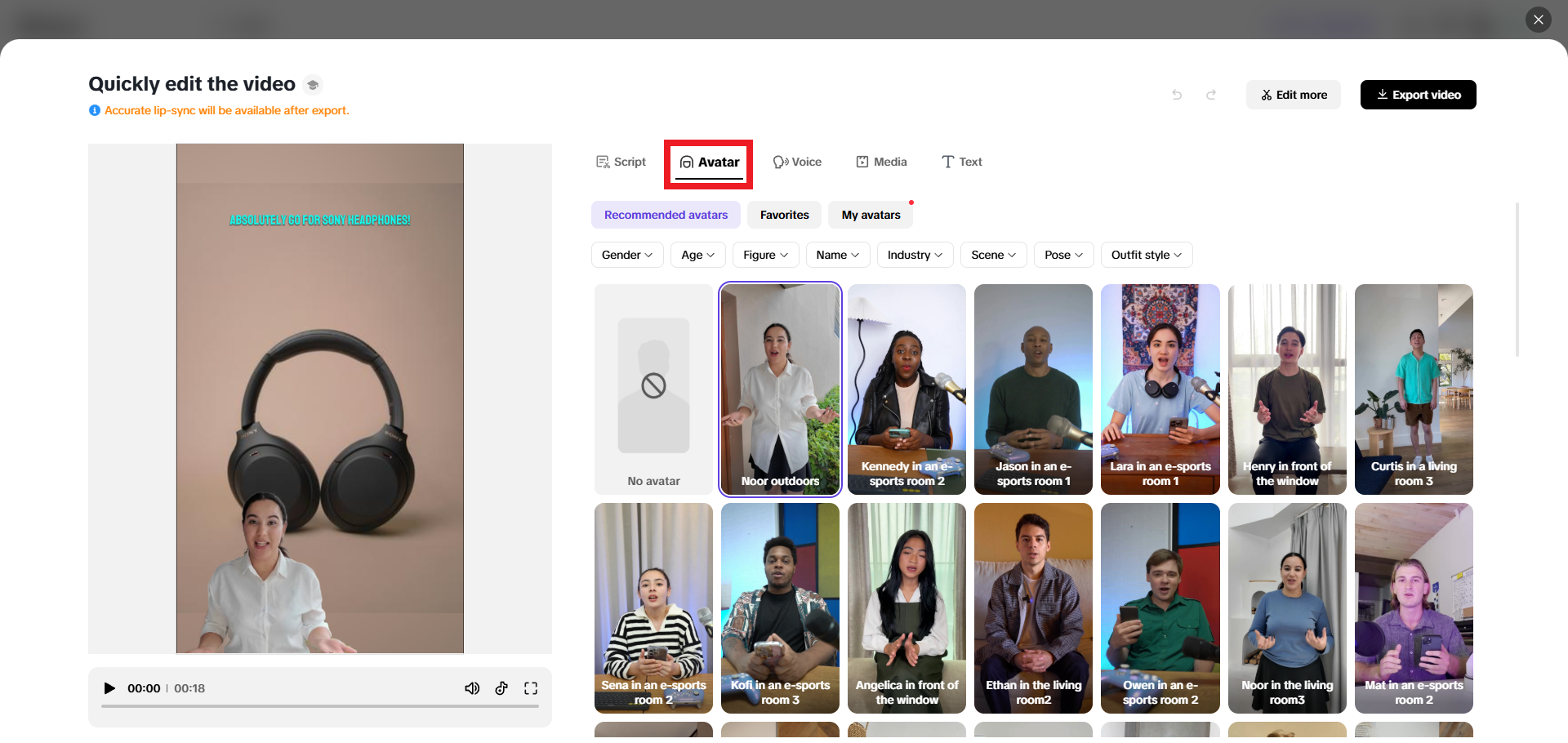Open the Industry filter dropdown
The width and height of the screenshot is (1568, 743).
pyautogui.click(x=915, y=255)
